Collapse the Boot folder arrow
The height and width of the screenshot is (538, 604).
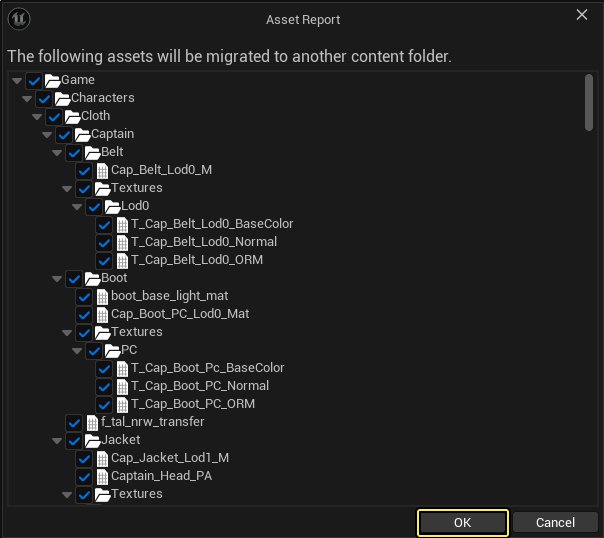click(x=57, y=279)
